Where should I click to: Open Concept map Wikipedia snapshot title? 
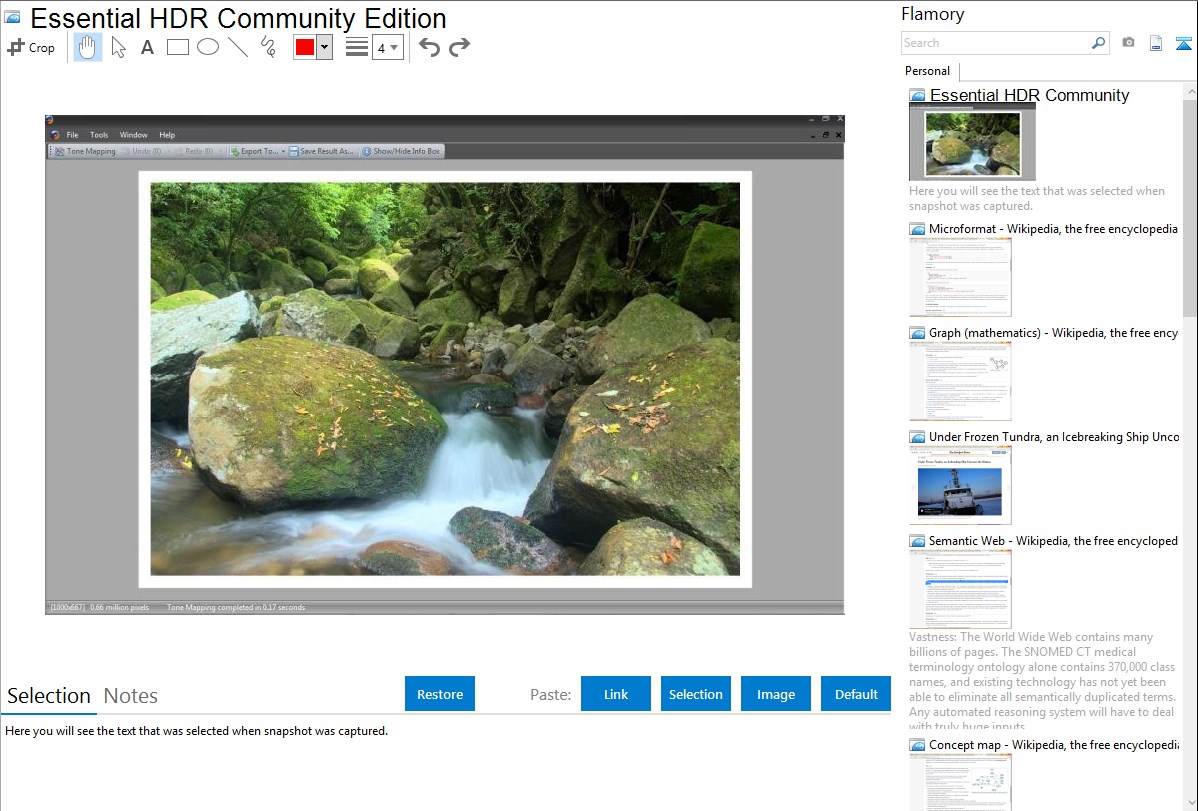[1053, 745]
